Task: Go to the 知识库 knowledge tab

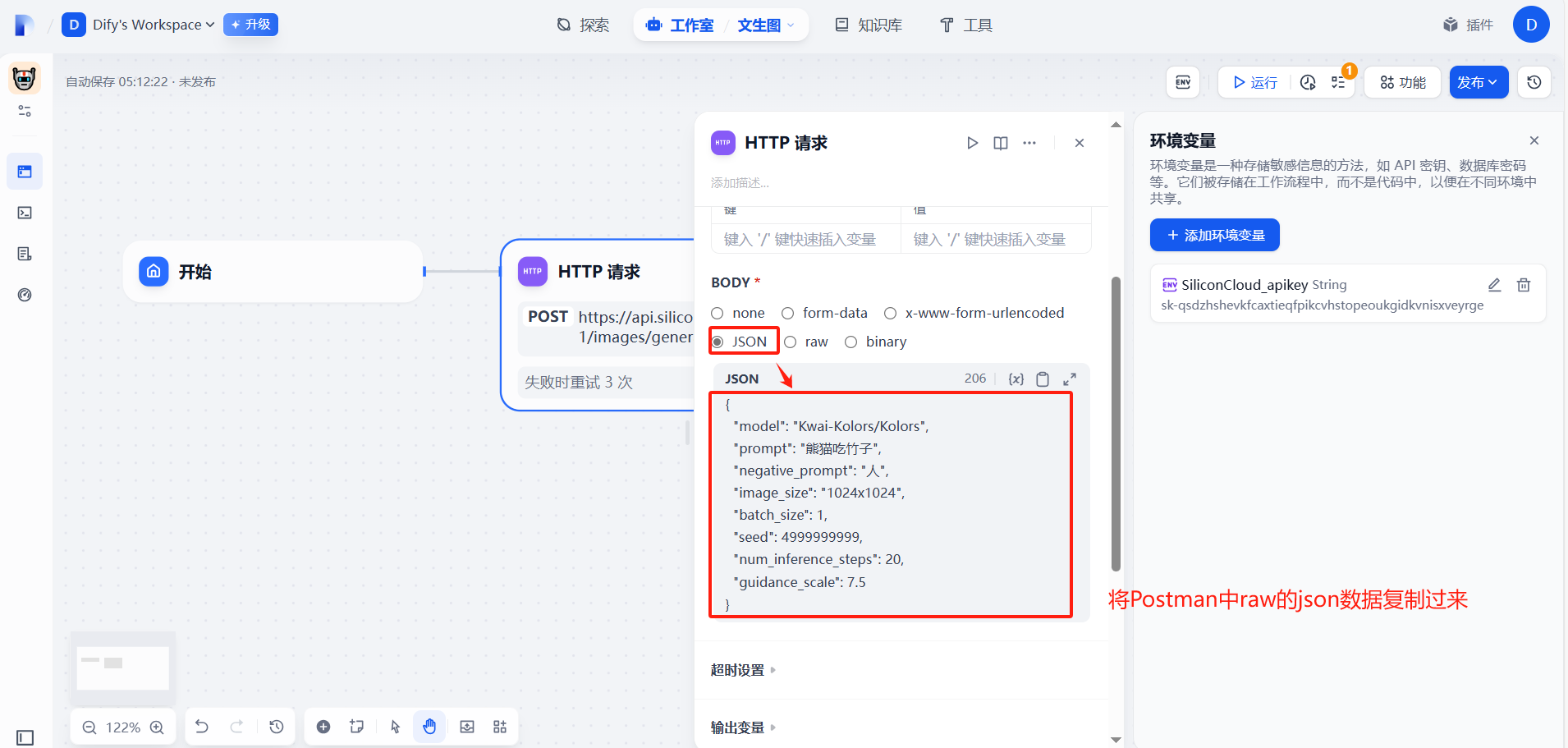Action: [869, 25]
